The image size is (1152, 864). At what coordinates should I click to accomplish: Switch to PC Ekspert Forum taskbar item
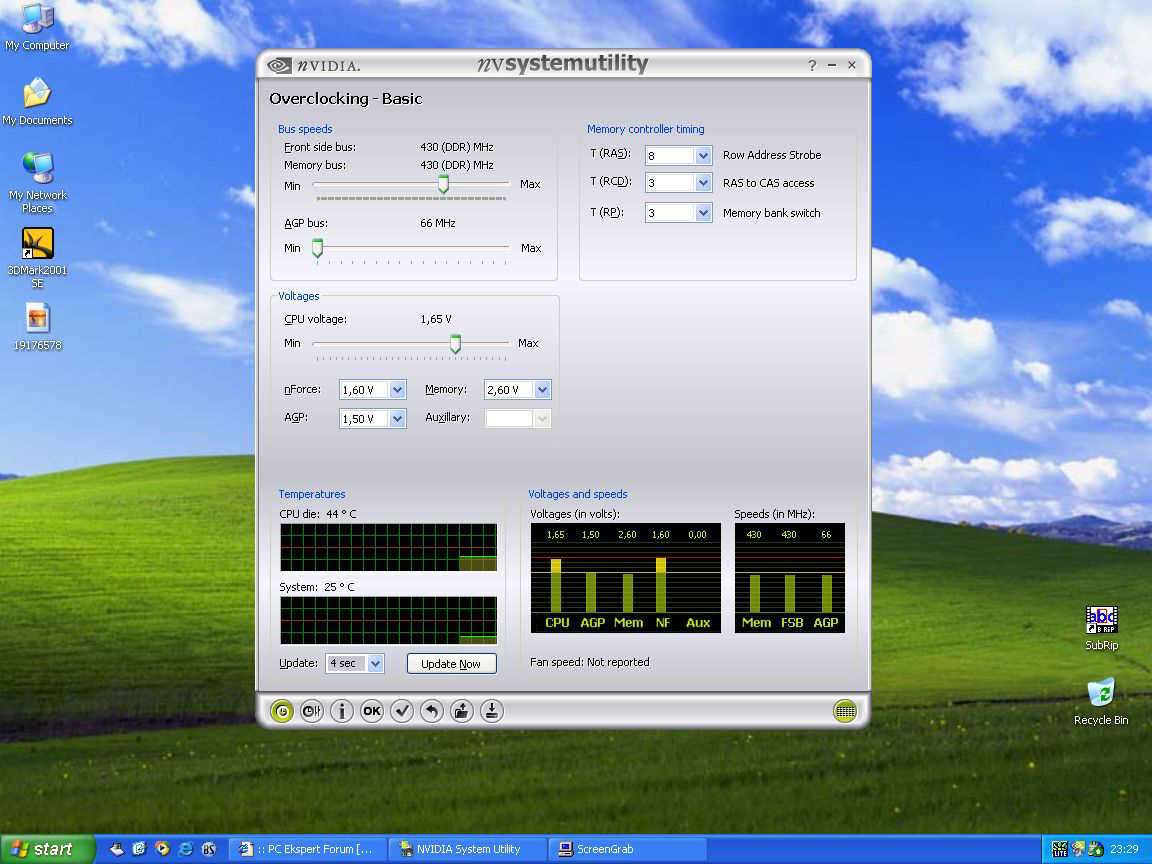[306, 849]
